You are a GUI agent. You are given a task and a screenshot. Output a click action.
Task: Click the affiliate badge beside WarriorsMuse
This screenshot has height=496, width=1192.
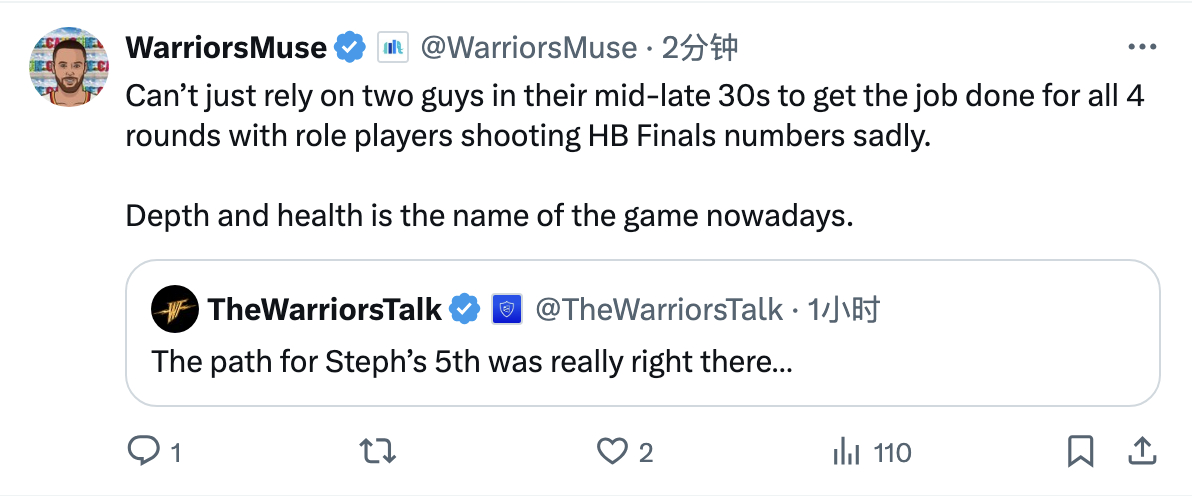(391, 47)
